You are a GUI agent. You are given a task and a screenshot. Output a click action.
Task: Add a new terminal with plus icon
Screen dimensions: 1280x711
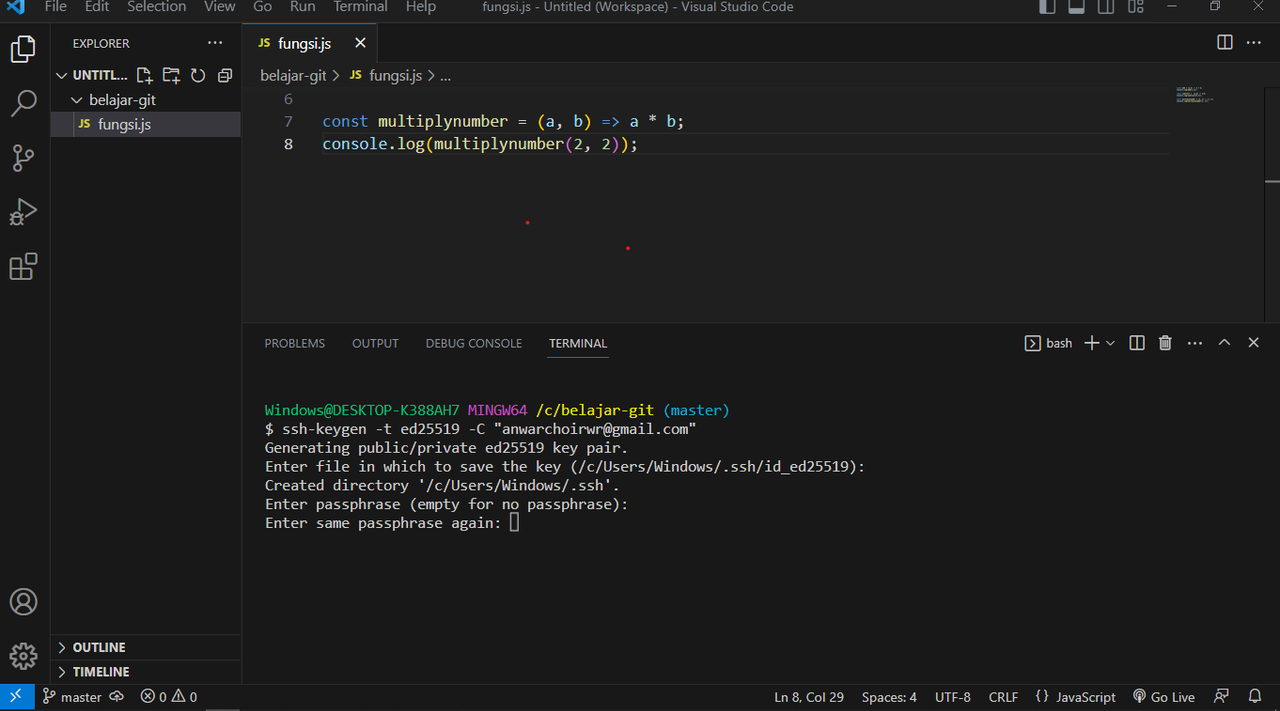coord(1092,343)
